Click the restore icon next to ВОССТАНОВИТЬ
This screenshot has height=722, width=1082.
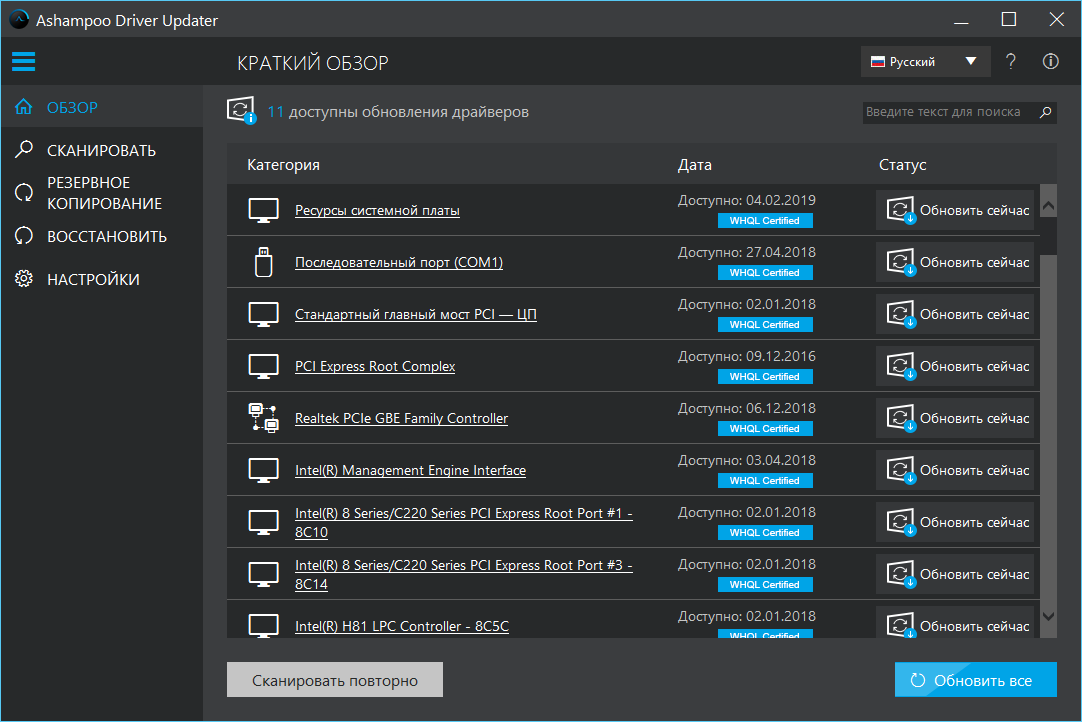pyautogui.click(x=24, y=236)
